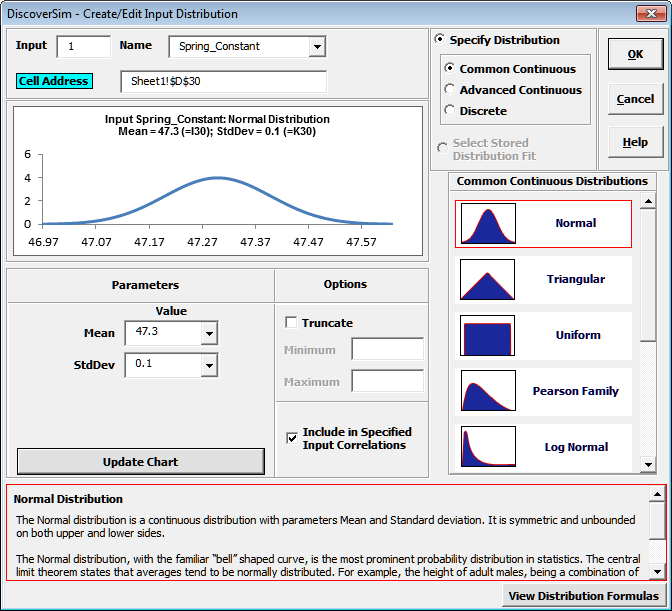Click the cyan Cell Address button
This screenshot has width=672, height=611.
pos(54,81)
